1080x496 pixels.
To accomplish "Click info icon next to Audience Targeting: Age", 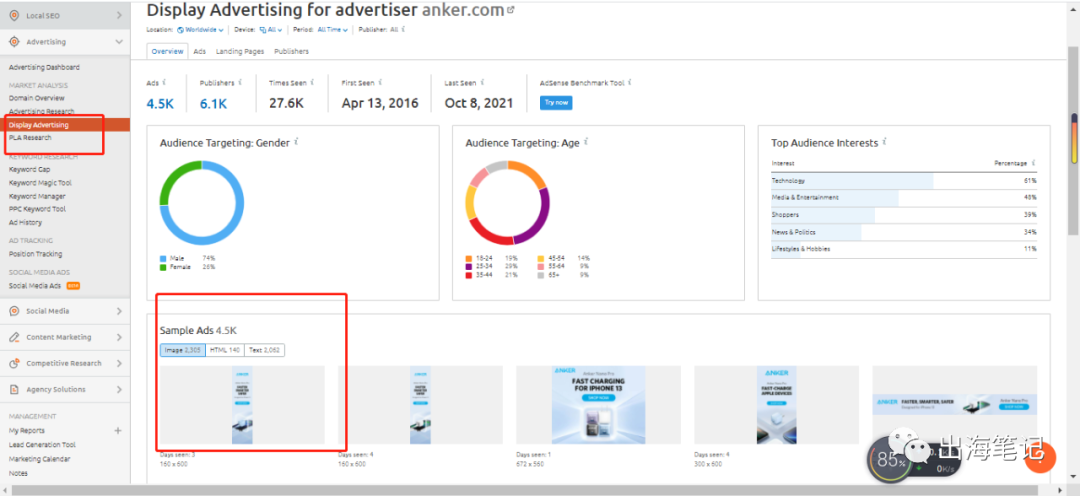I will [x=585, y=142].
